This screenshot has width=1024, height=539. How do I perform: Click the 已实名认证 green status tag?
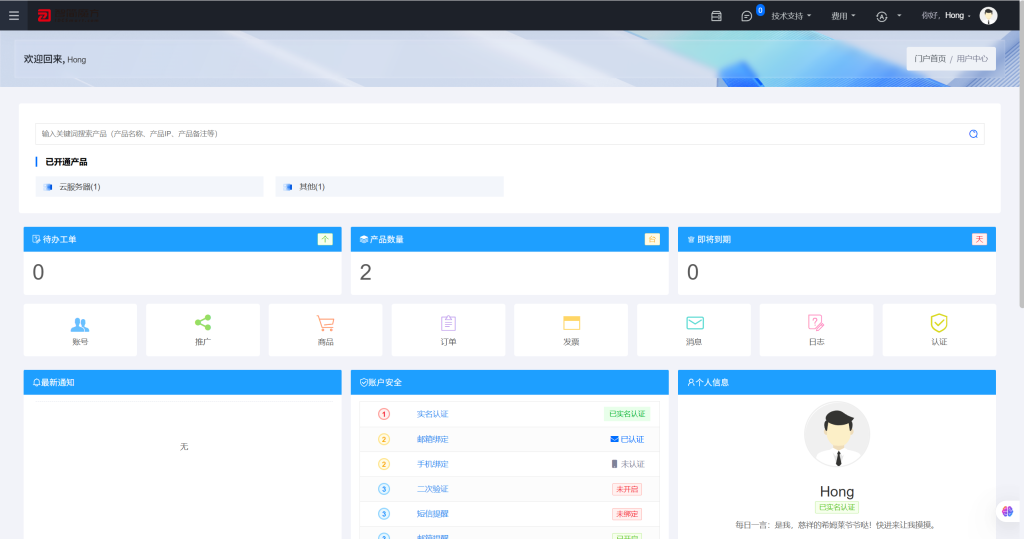pos(627,414)
